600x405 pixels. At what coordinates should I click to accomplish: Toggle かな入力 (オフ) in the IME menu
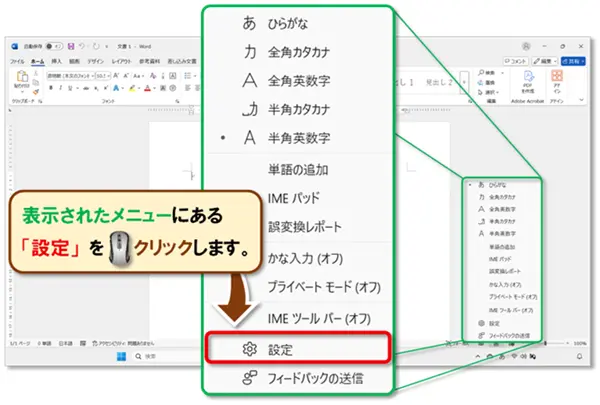(x=303, y=258)
